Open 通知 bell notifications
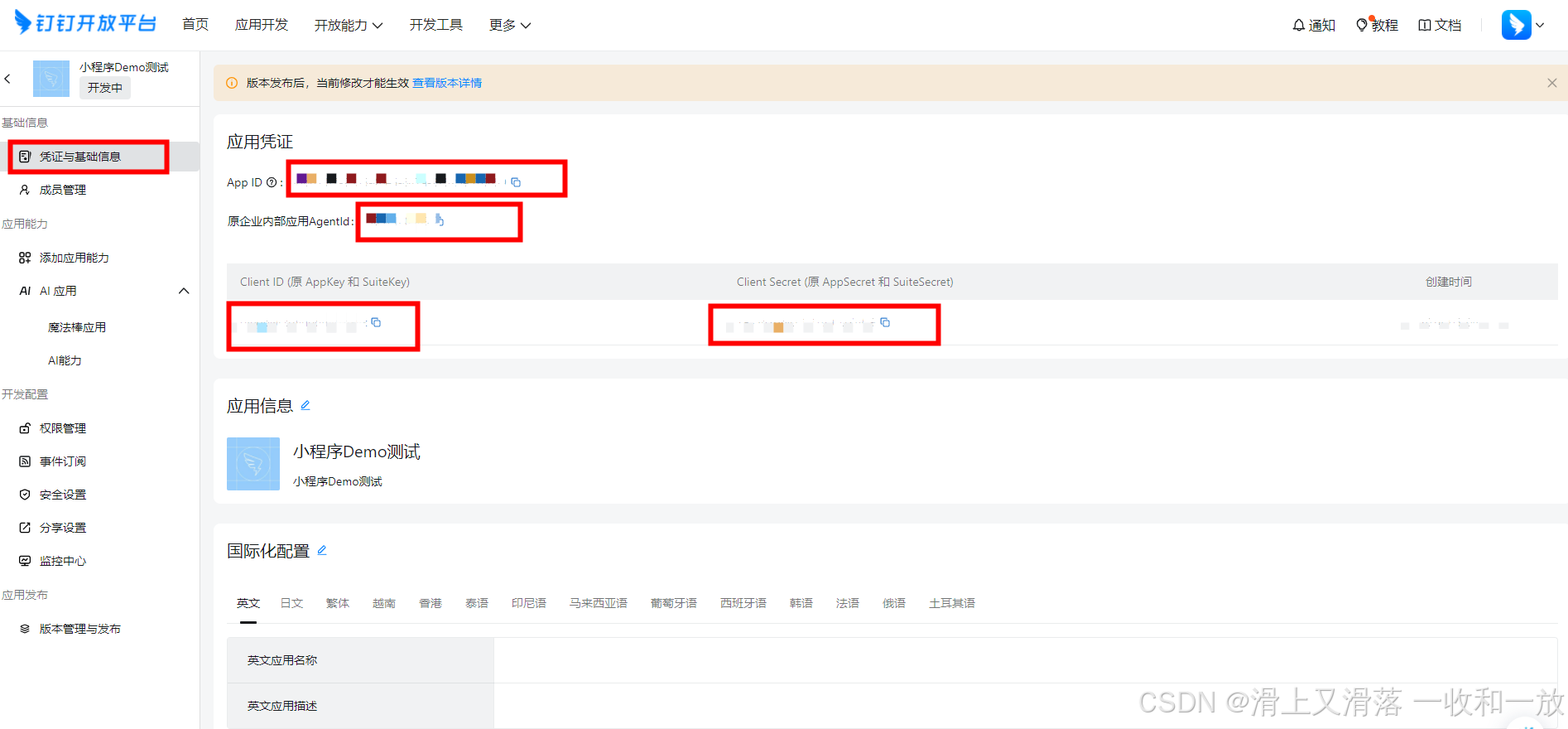The image size is (1568, 729). coord(1314,26)
